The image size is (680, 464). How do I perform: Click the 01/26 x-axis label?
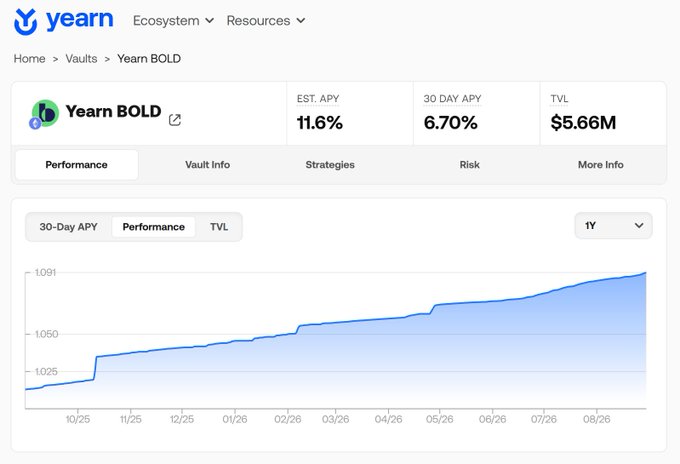(235, 419)
